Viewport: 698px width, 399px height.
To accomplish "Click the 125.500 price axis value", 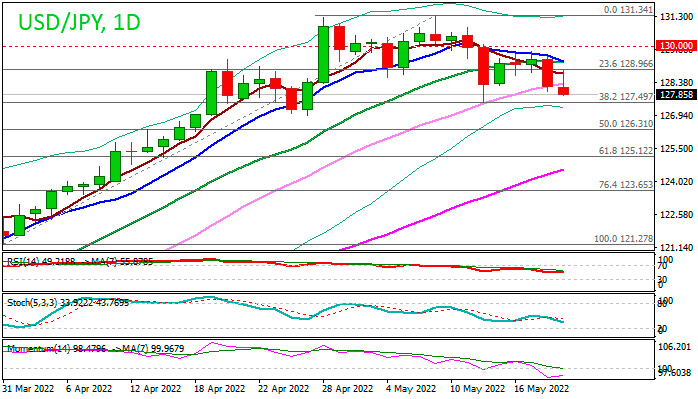I will point(676,149).
